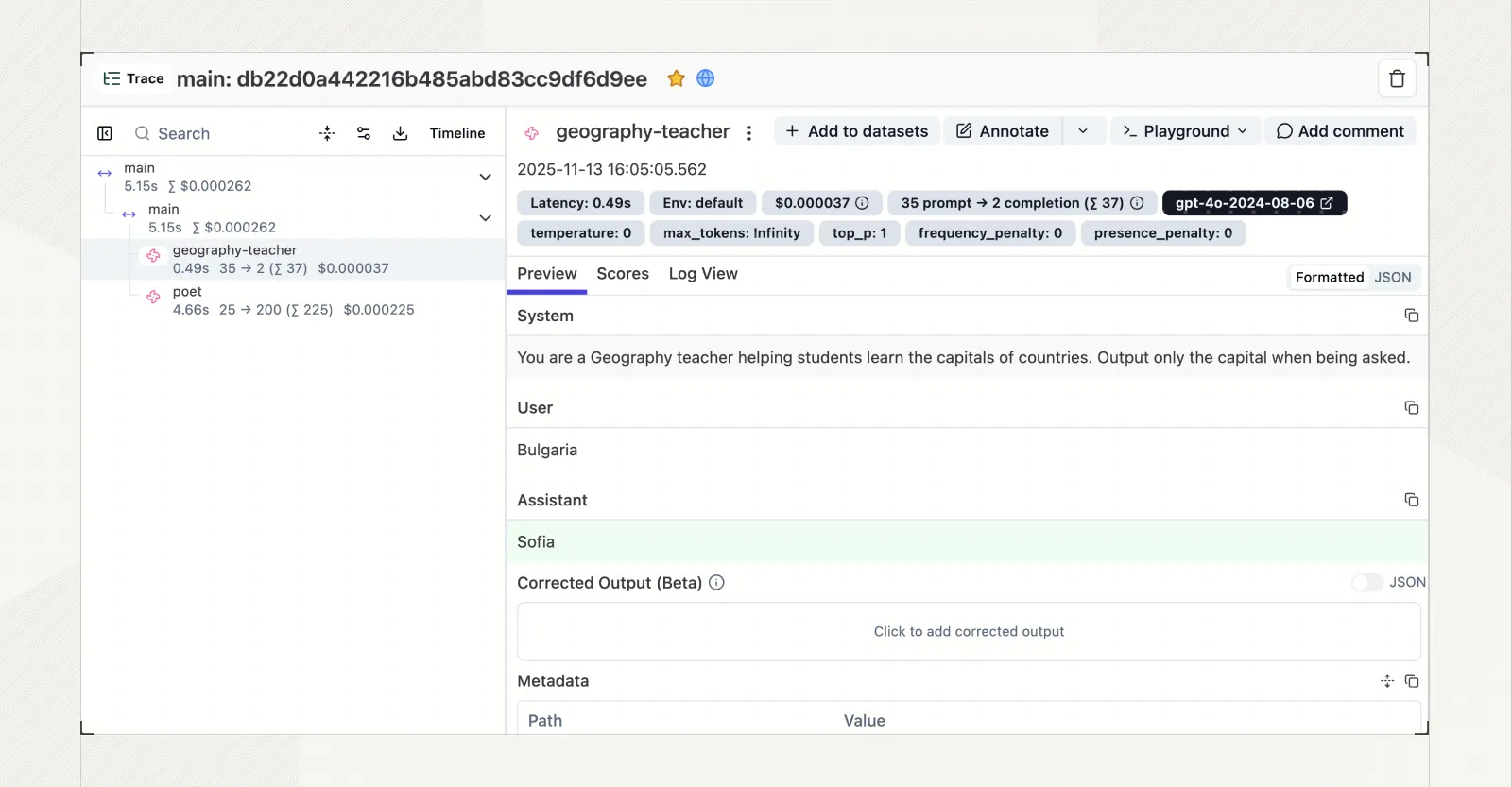Collapse the side panel using the panel icon
This screenshot has height=787, width=1512.
point(105,133)
